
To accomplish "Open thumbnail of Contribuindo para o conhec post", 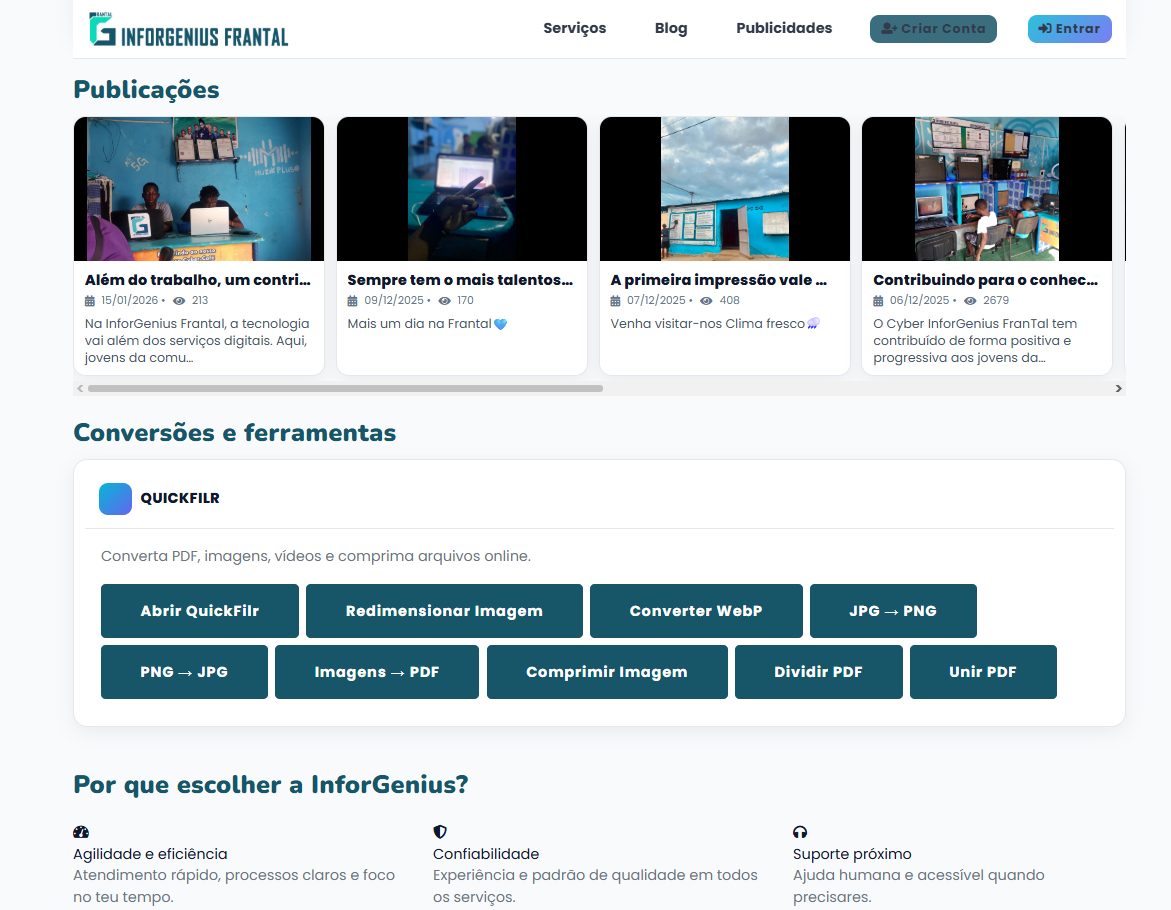I will [987, 189].
